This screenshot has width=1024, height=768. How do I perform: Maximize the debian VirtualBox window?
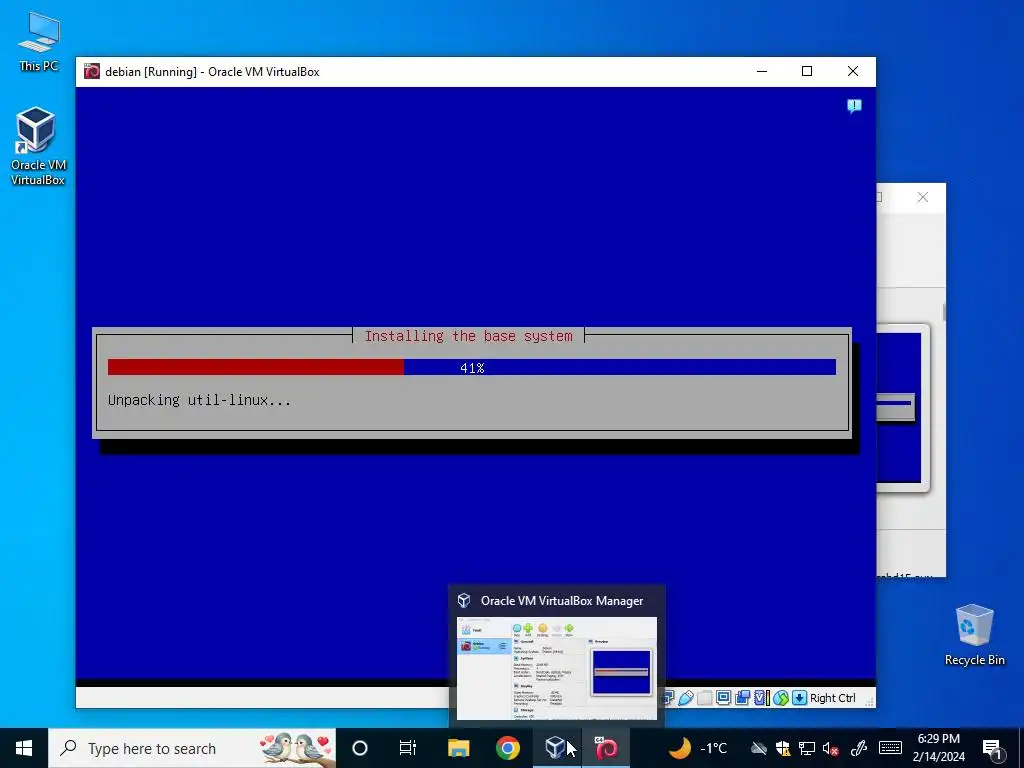(807, 71)
